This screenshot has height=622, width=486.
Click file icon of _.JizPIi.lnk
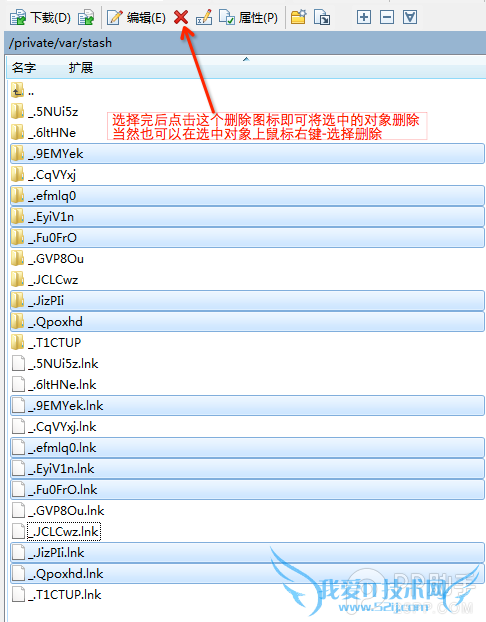18,553
